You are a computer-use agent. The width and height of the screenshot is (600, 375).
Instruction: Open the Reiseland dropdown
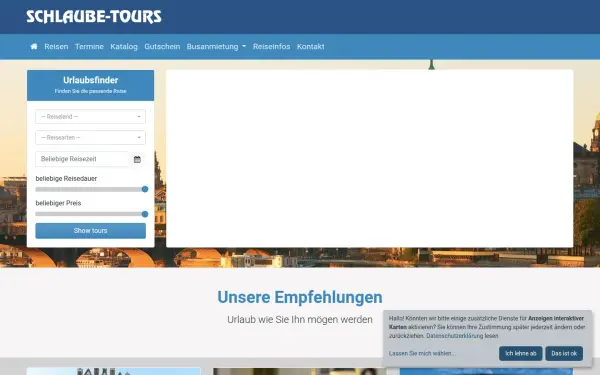90,117
